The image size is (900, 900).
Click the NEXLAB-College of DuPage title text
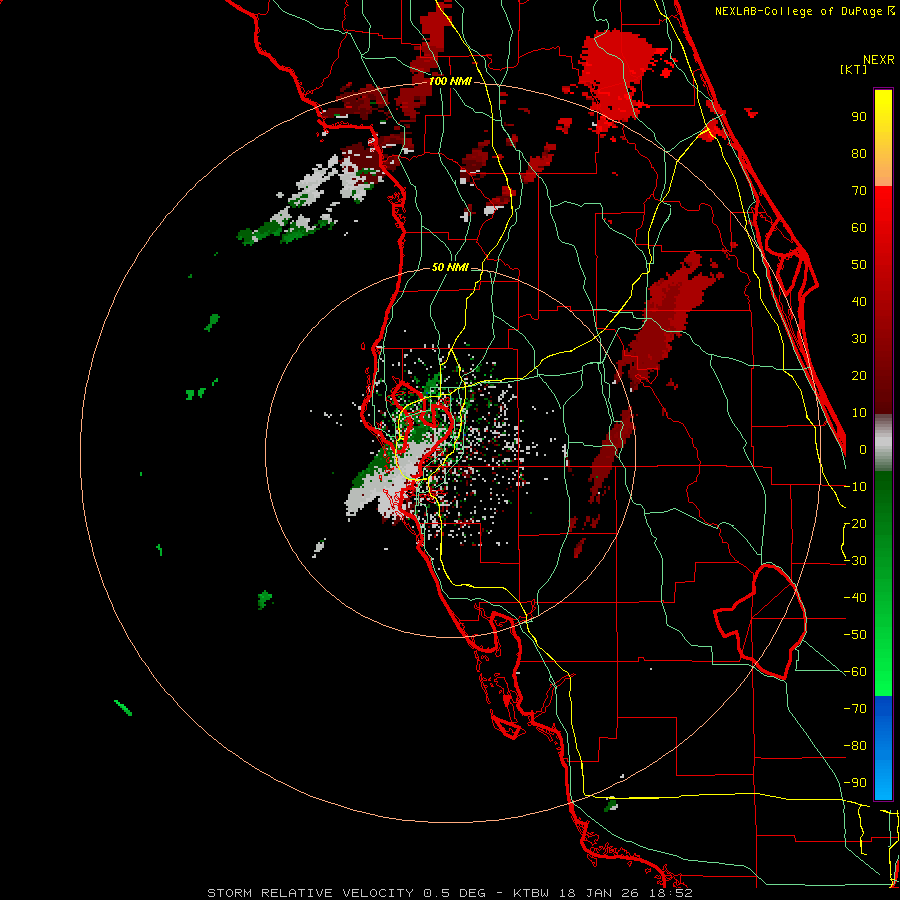(804, 11)
